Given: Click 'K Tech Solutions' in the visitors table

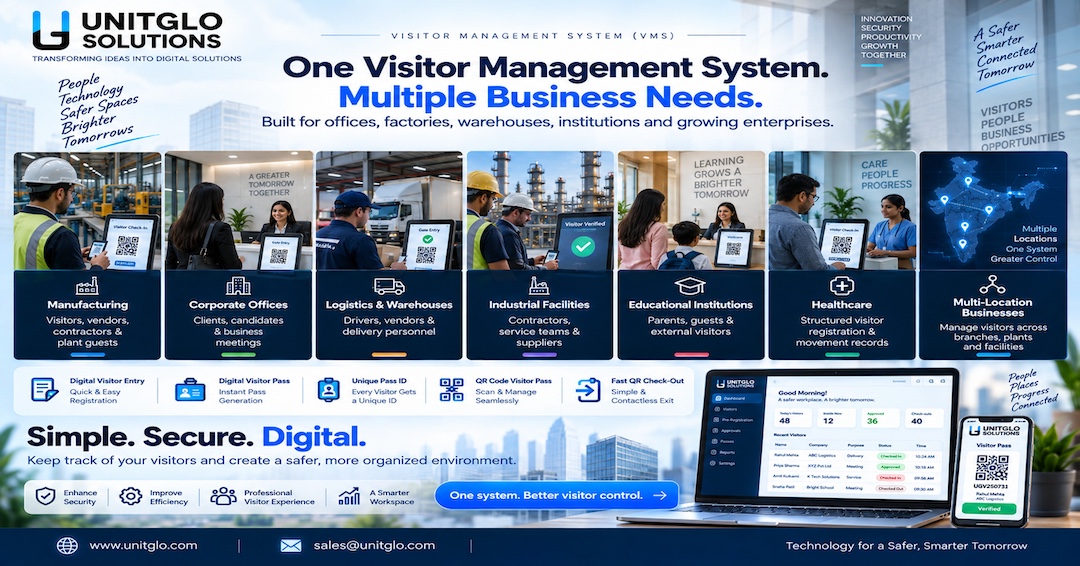Looking at the screenshot, I should [x=823, y=476].
